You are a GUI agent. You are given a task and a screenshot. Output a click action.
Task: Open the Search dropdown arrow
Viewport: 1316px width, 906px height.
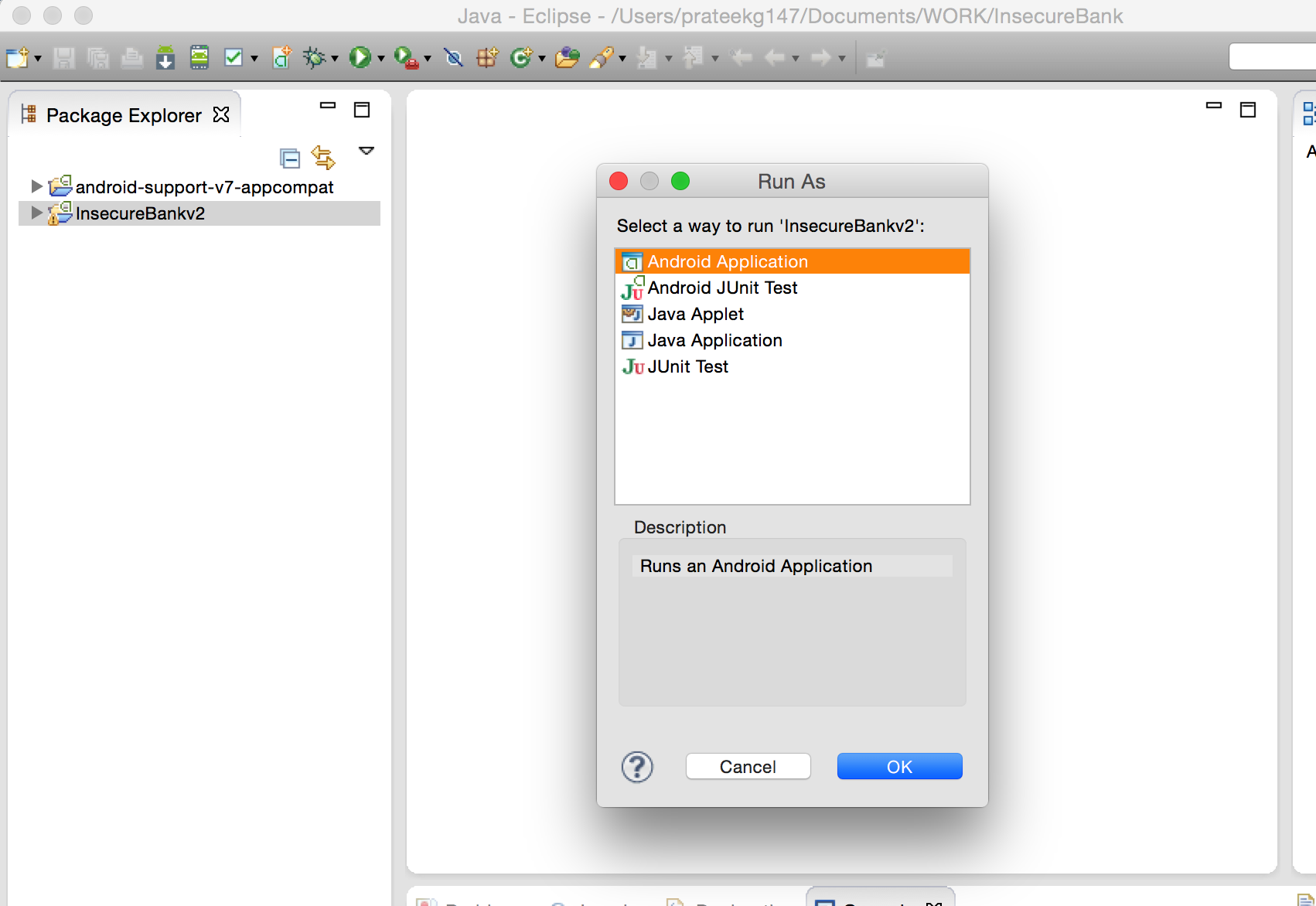tap(622, 59)
